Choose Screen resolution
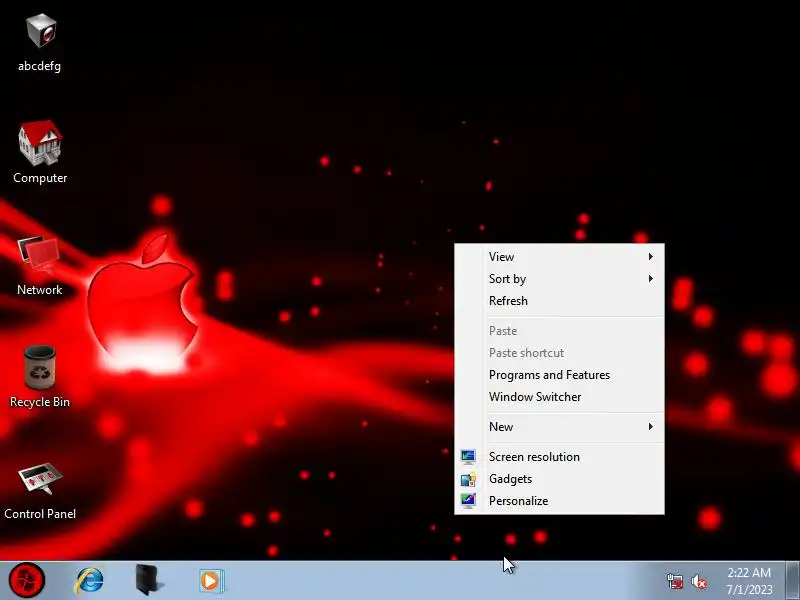This screenshot has width=800, height=600. (x=559, y=457)
